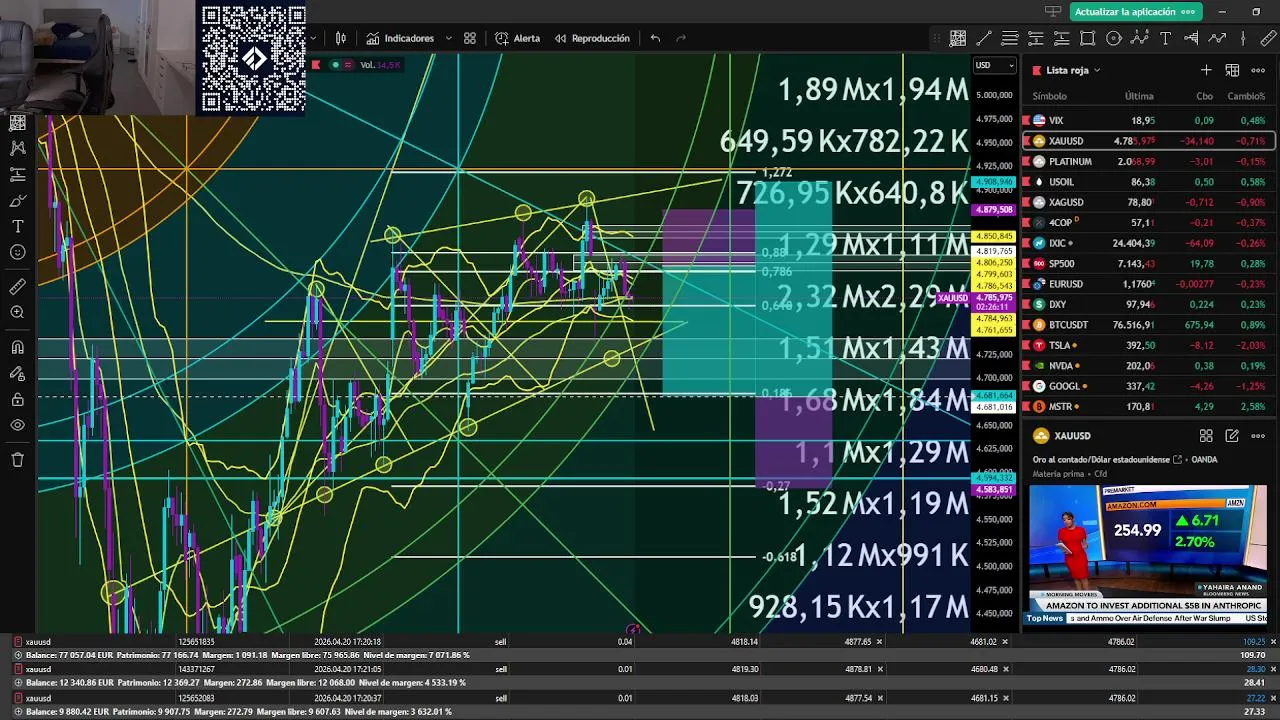Toggle magnet mode in left sidebar
This screenshot has height=720, width=1280.
tap(17, 347)
